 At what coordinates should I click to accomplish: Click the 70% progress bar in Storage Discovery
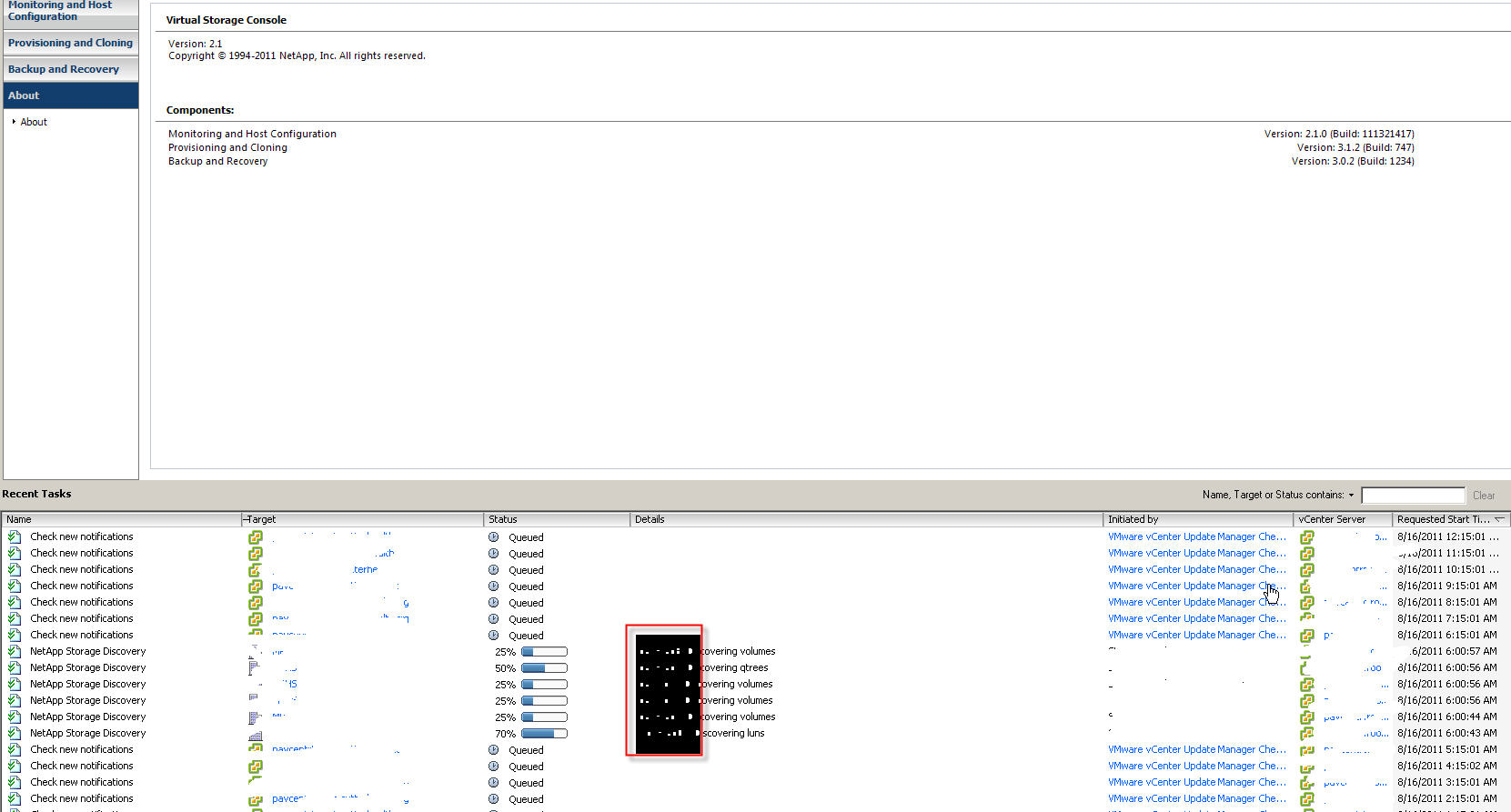[544, 734]
